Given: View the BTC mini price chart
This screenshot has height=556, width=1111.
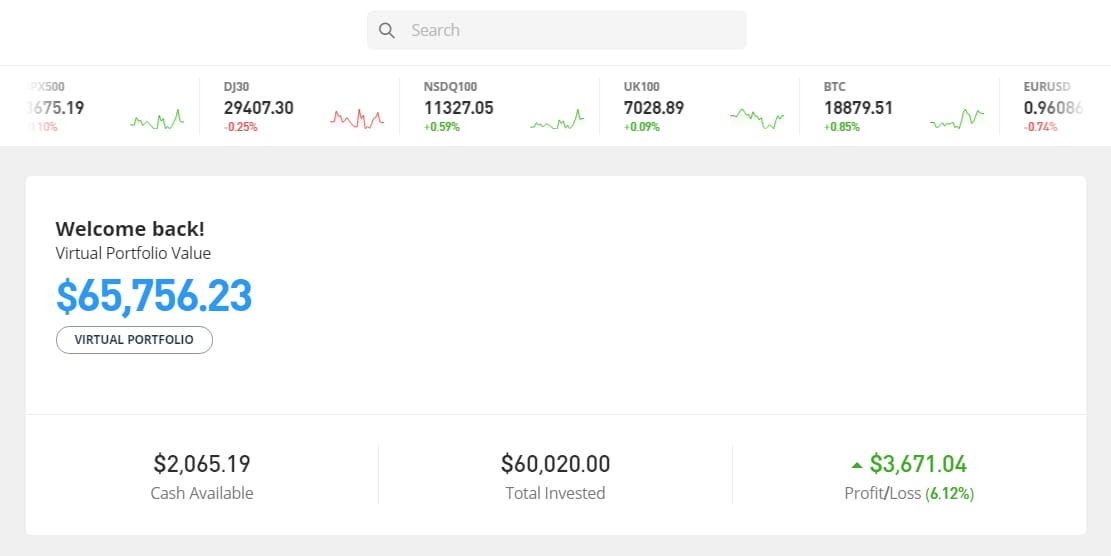Looking at the screenshot, I should pos(957,120).
